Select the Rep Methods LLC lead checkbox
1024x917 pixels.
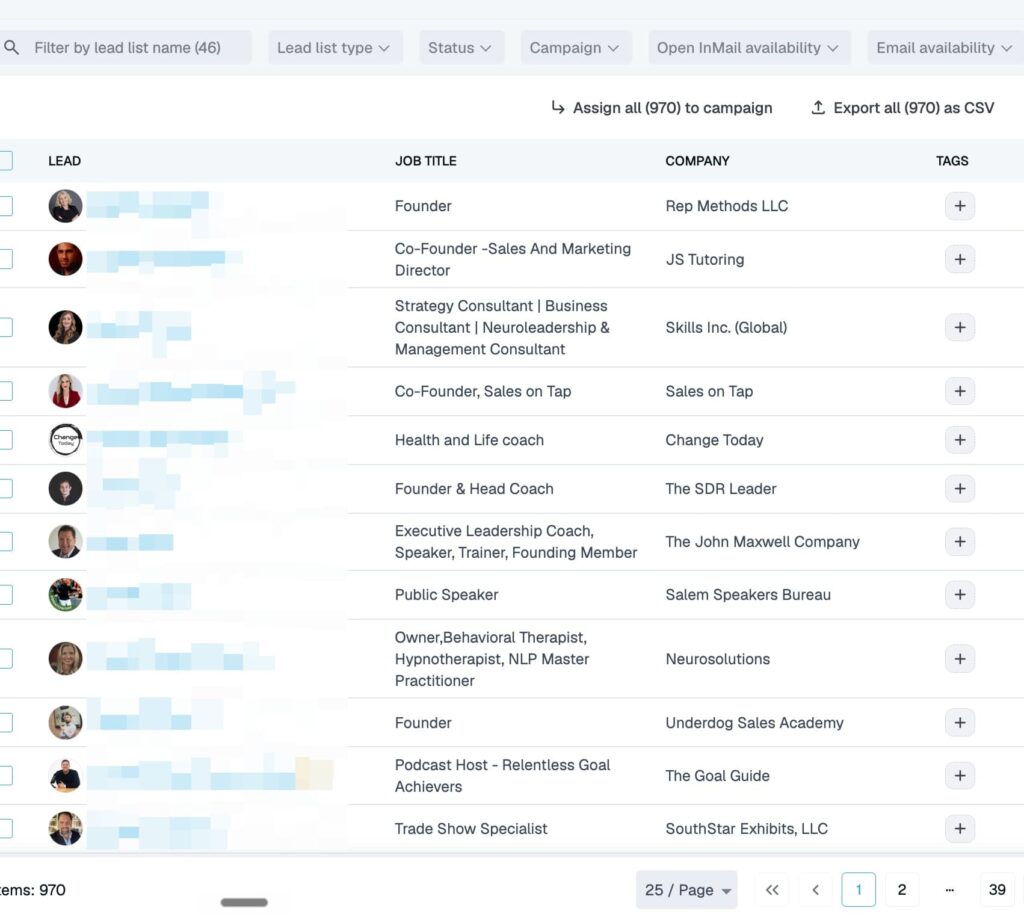click(5, 206)
